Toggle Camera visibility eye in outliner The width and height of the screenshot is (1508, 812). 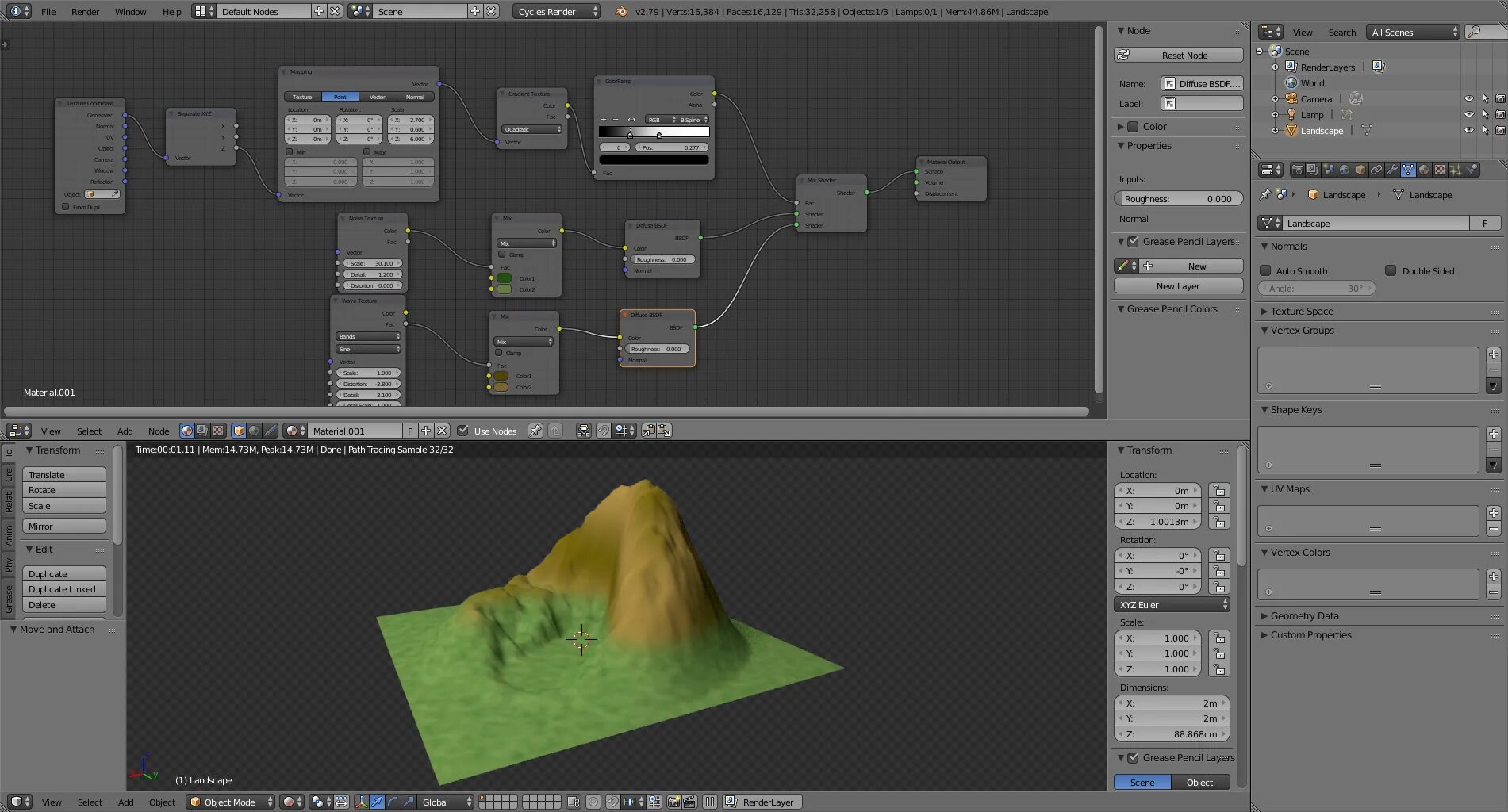[x=1469, y=99]
